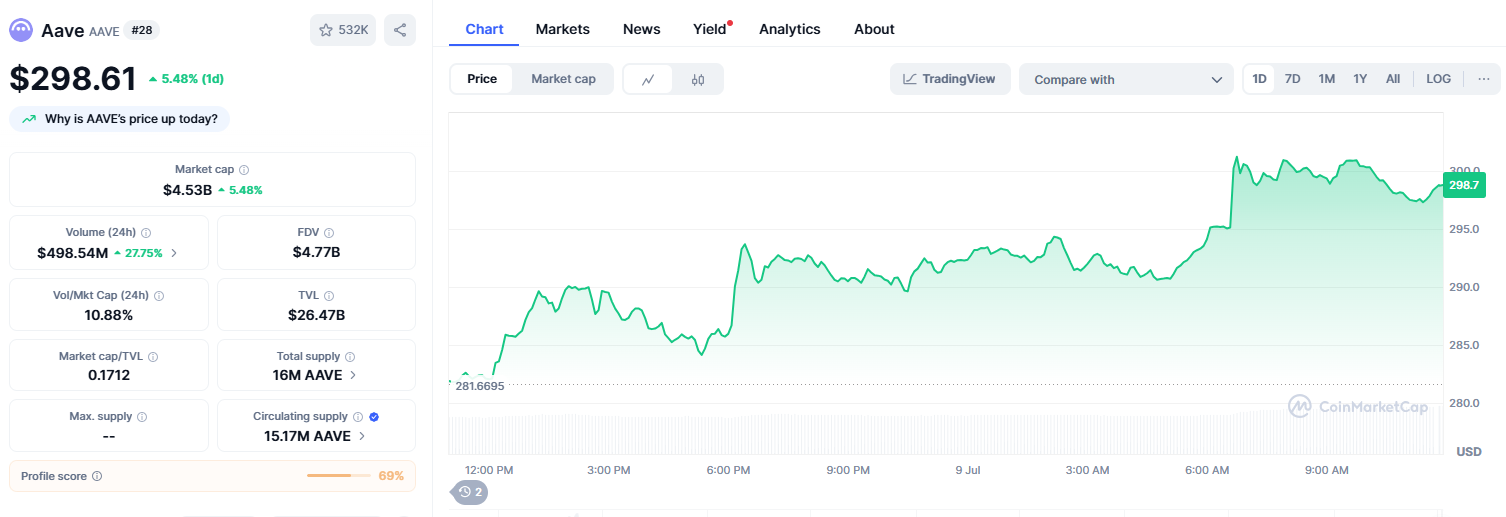Click the info icon beside TVL
Image resolution: width=1506 pixels, height=517 pixels.
[329, 296]
